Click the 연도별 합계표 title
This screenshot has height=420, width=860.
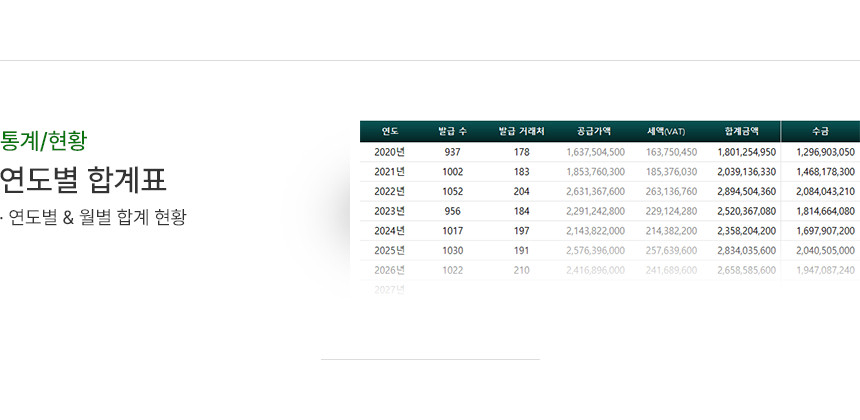pyautogui.click(x=83, y=180)
